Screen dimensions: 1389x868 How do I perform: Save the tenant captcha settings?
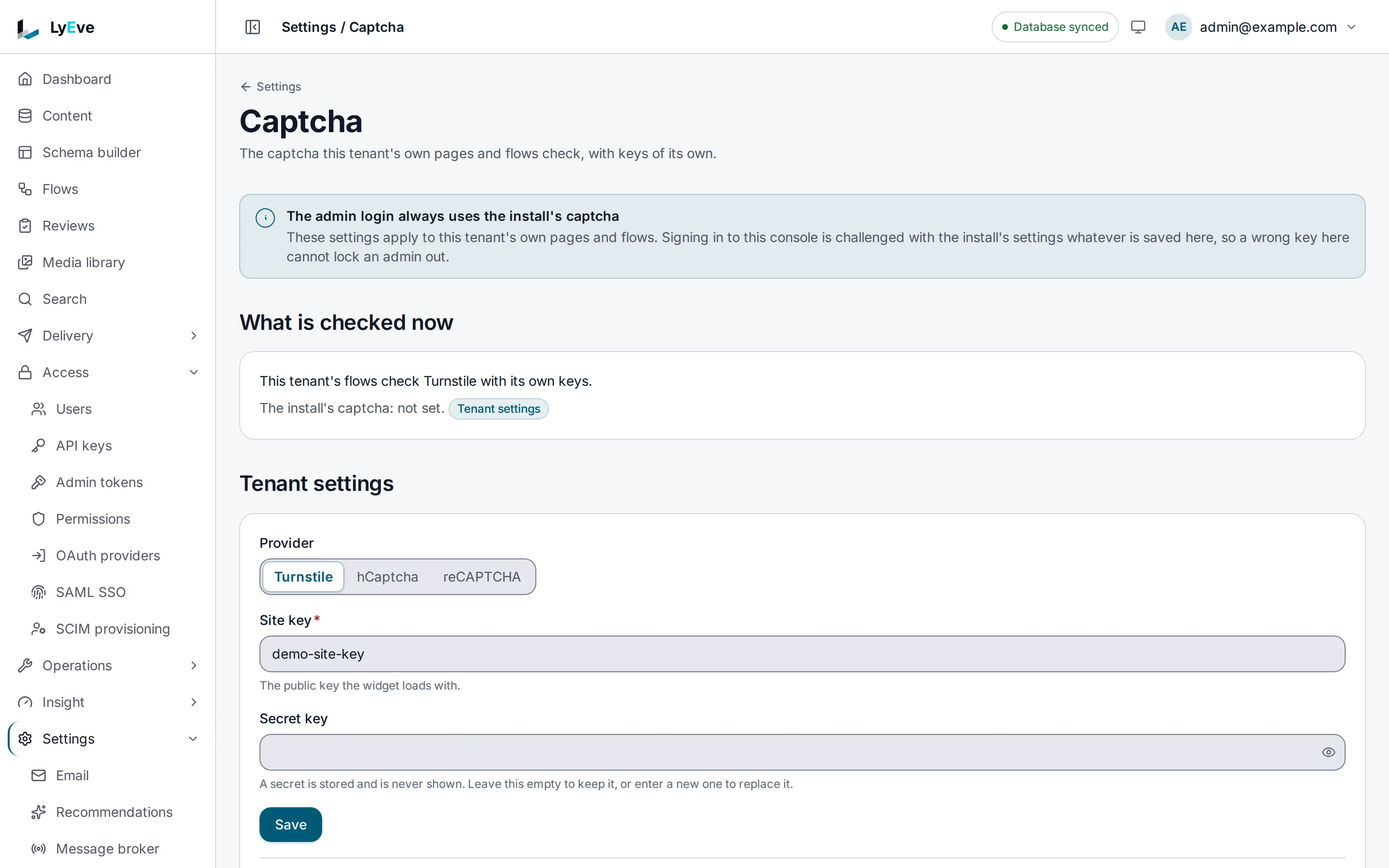coord(290,825)
